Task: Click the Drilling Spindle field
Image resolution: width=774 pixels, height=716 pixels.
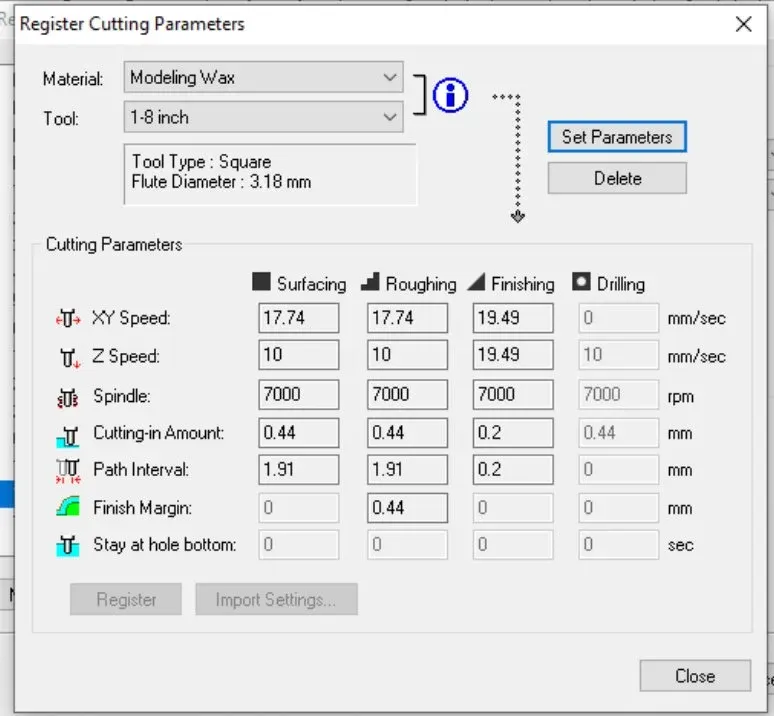Action: (x=619, y=394)
